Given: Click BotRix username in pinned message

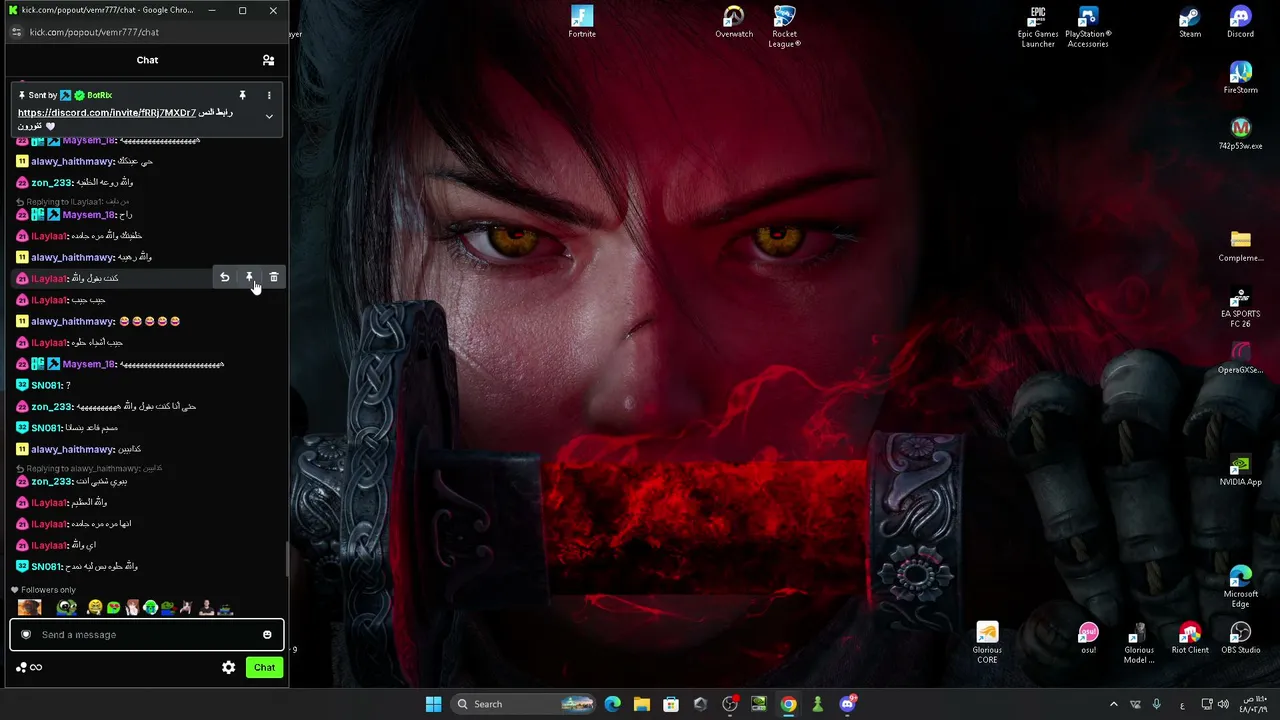Looking at the screenshot, I should pyautogui.click(x=99, y=95).
